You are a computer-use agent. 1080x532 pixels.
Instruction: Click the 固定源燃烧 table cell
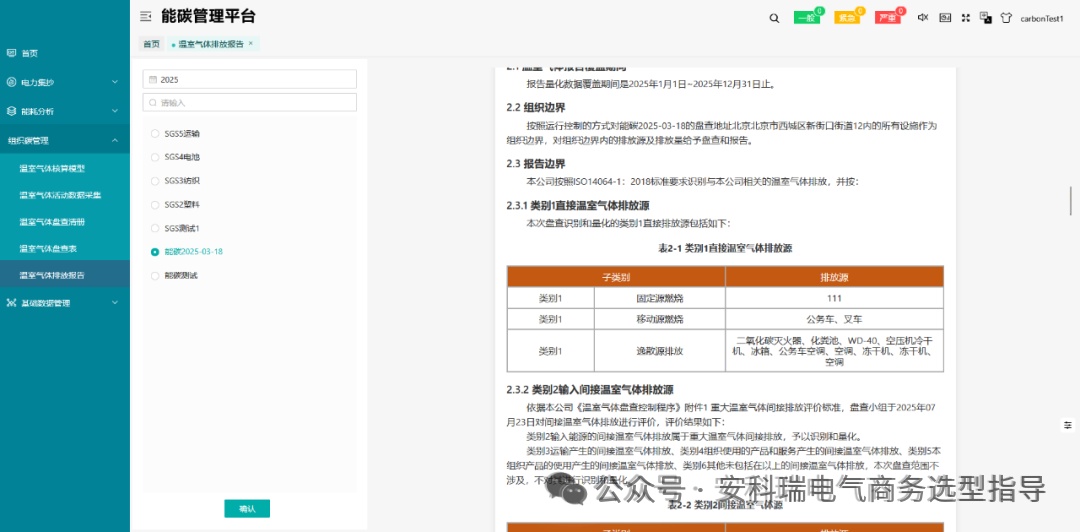pyautogui.click(x=660, y=298)
